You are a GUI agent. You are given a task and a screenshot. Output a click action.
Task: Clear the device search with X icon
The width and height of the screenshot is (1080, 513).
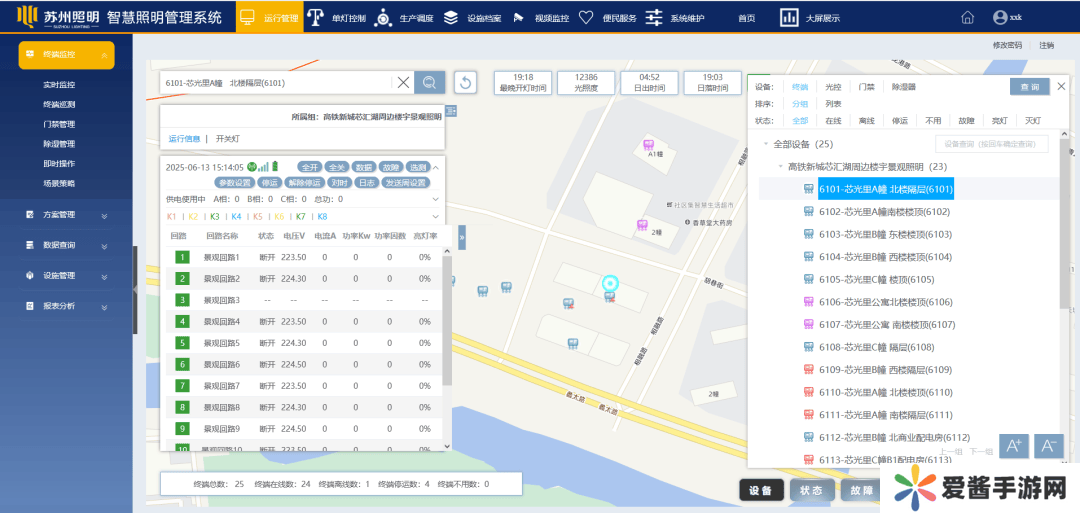click(403, 83)
